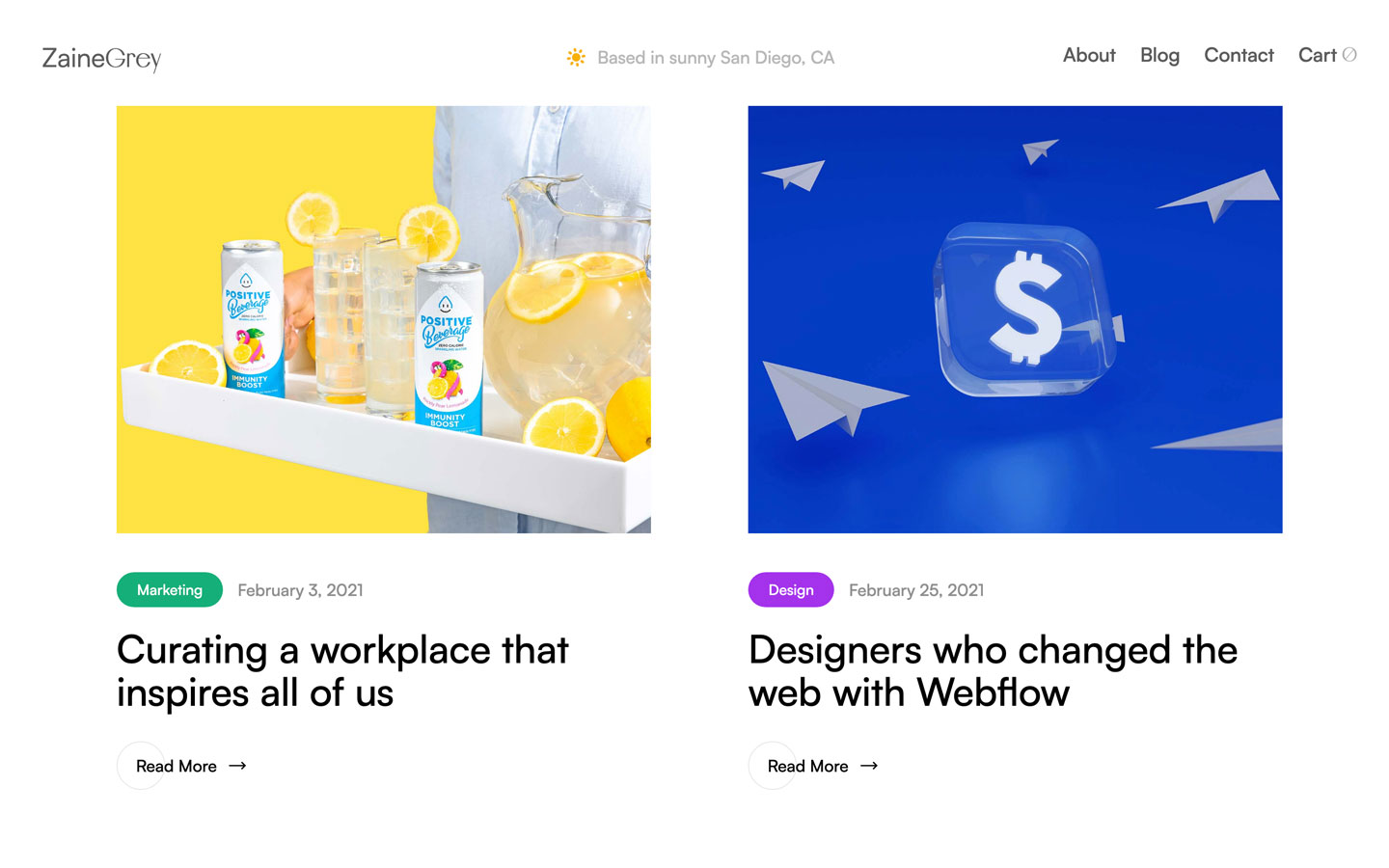Image resolution: width=1389 pixels, height=868 pixels.
Task: Click 'Based in sunny San Diego, CA' text
Action: pos(716,58)
